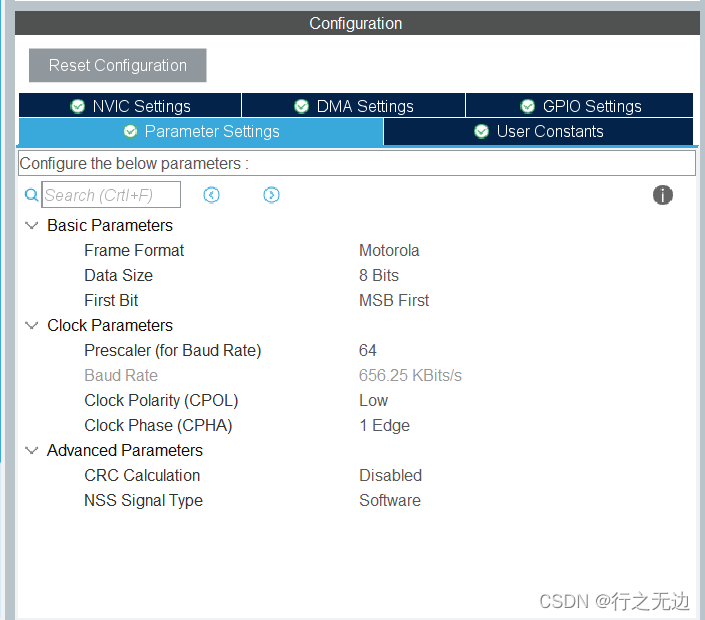Open the User Constants tab
705x620 pixels.
[x=538, y=131]
